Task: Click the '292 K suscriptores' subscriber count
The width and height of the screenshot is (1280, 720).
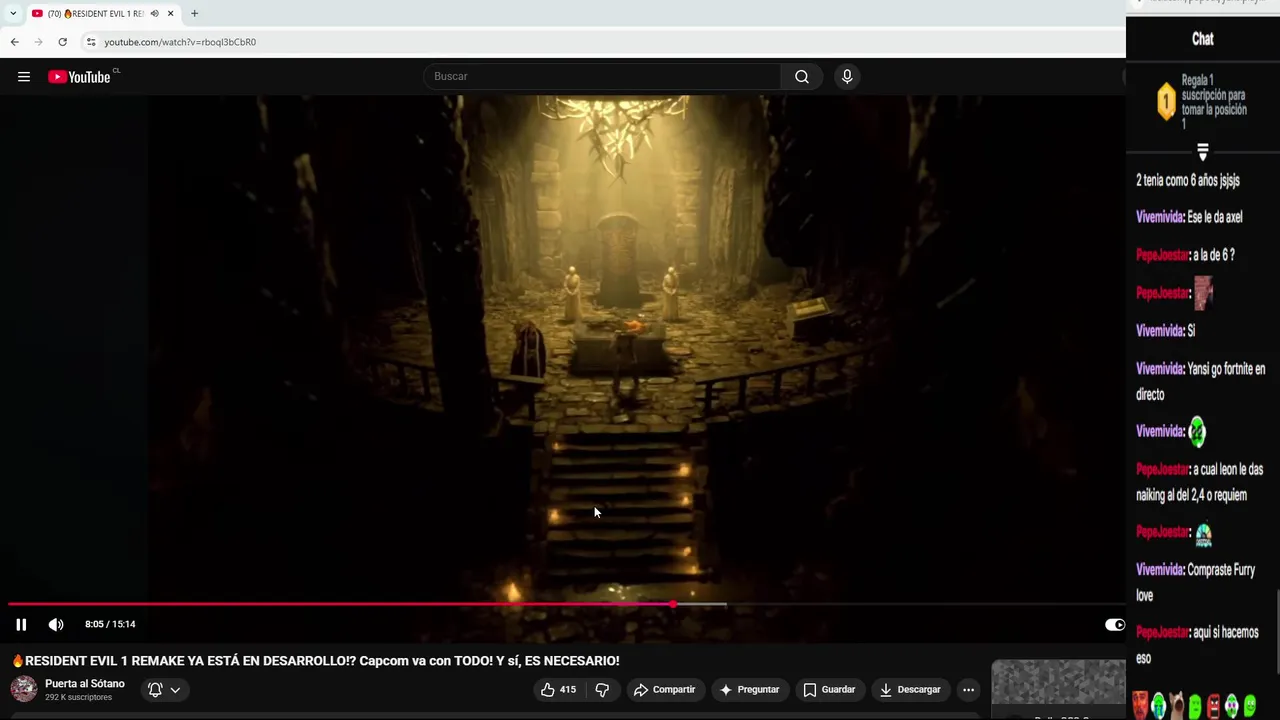Action: [x=78, y=698]
